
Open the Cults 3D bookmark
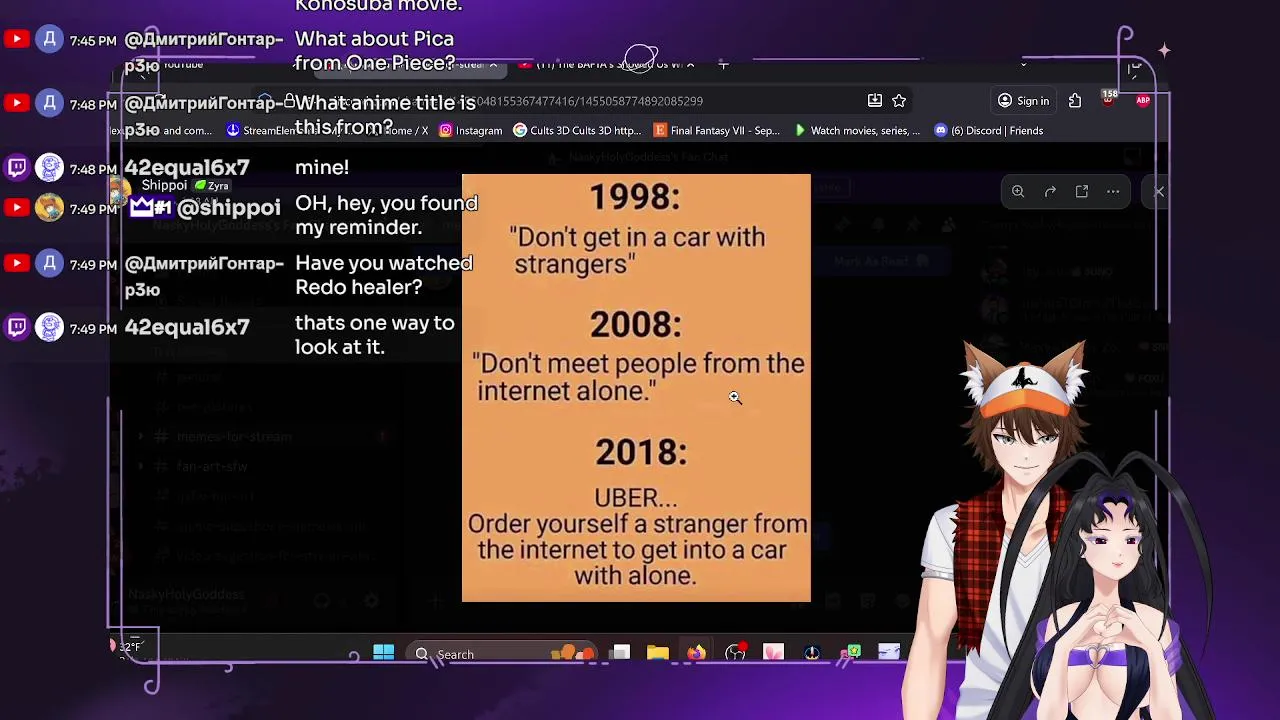coord(577,131)
